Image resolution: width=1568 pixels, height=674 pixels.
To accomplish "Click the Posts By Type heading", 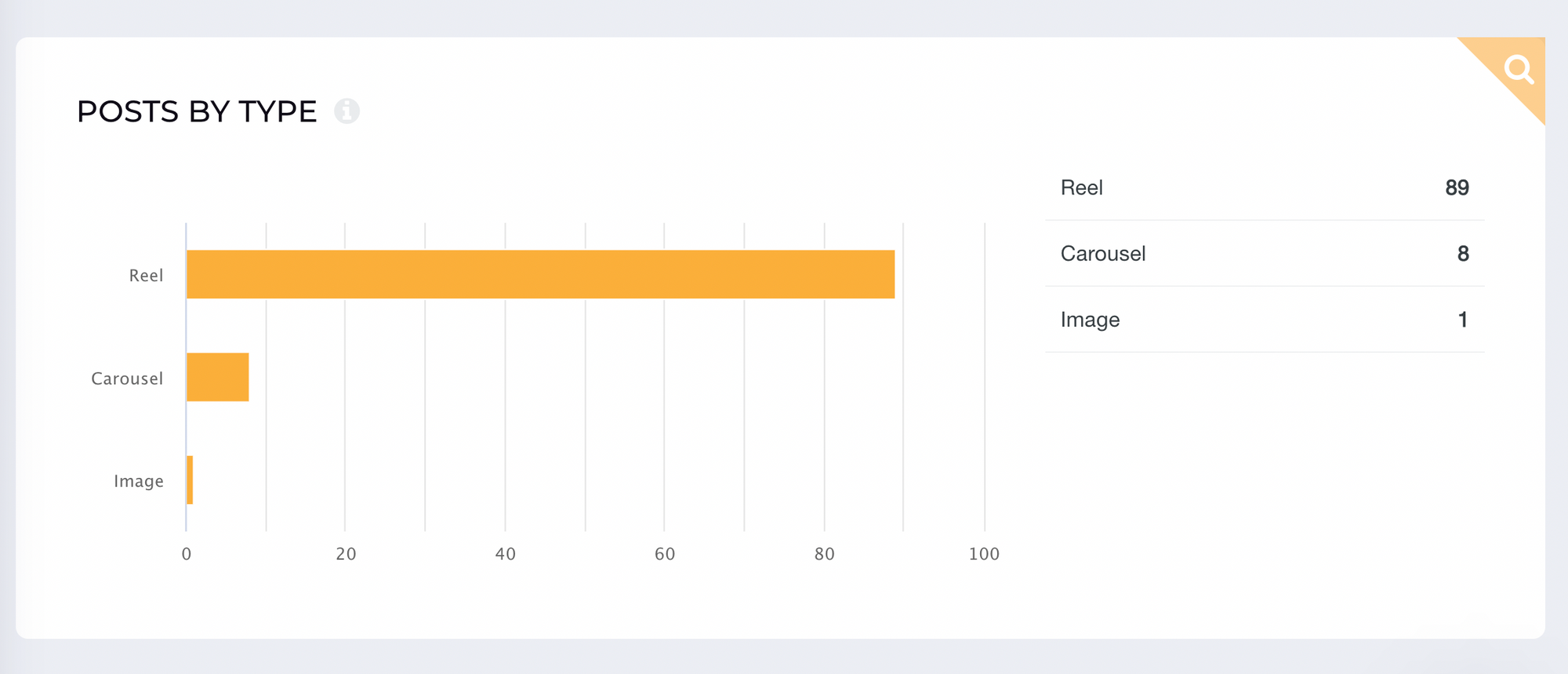I will (197, 111).
